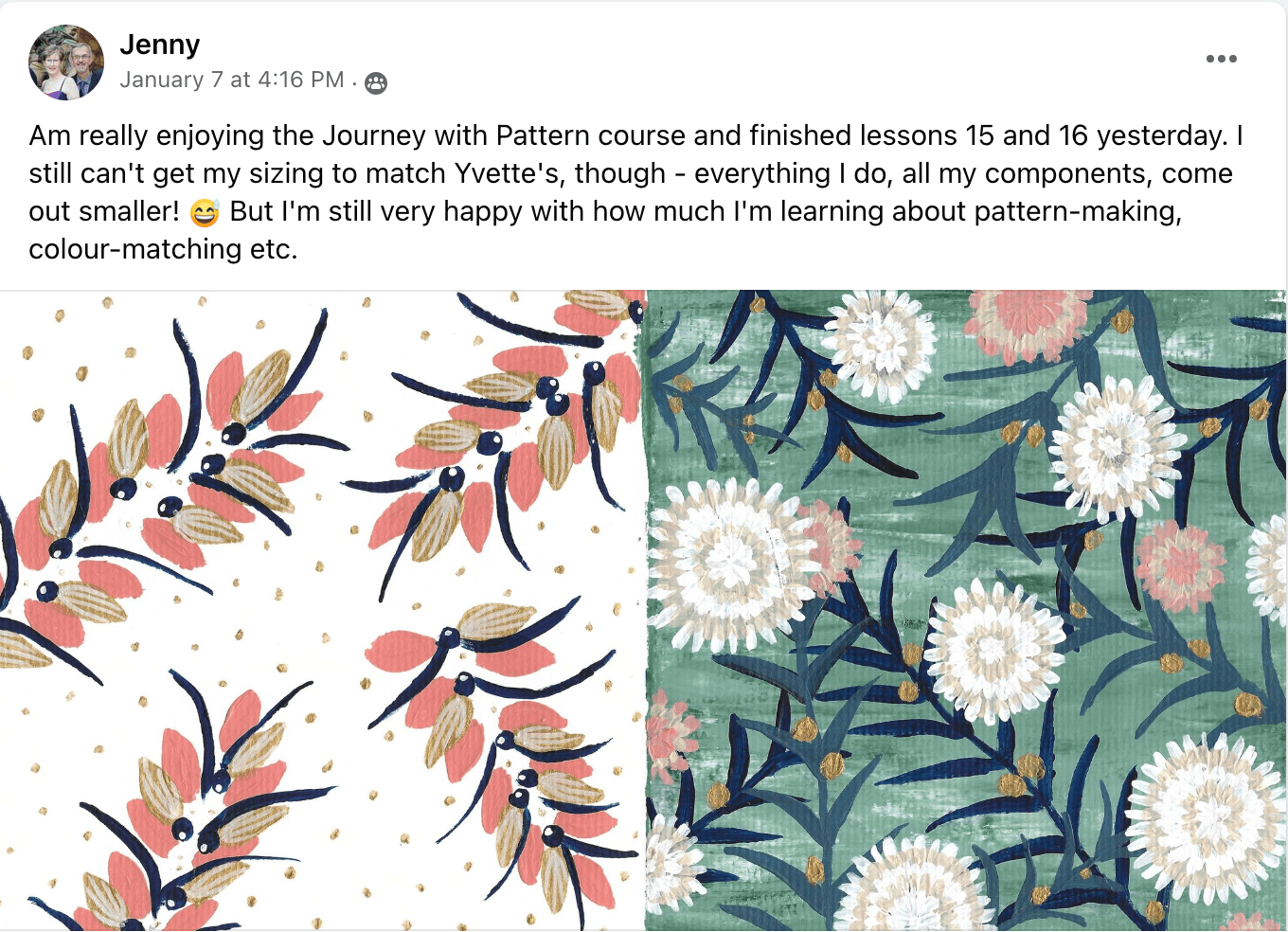
Task: Click the sweat-smile emoji in the post
Action: tap(205, 212)
